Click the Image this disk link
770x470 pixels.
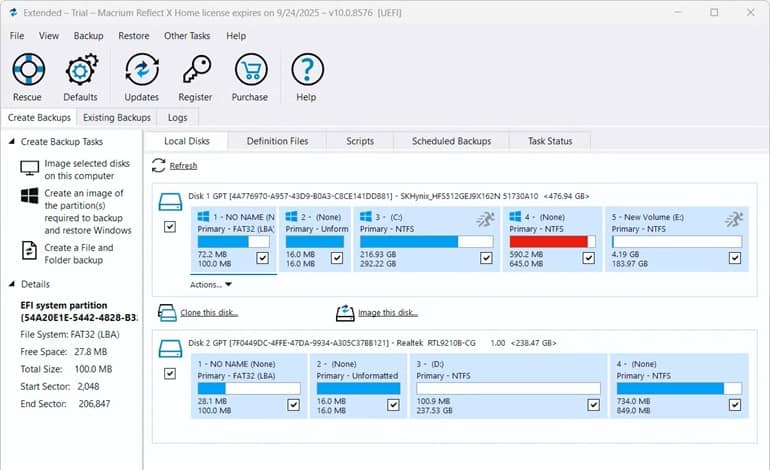[x=388, y=313]
